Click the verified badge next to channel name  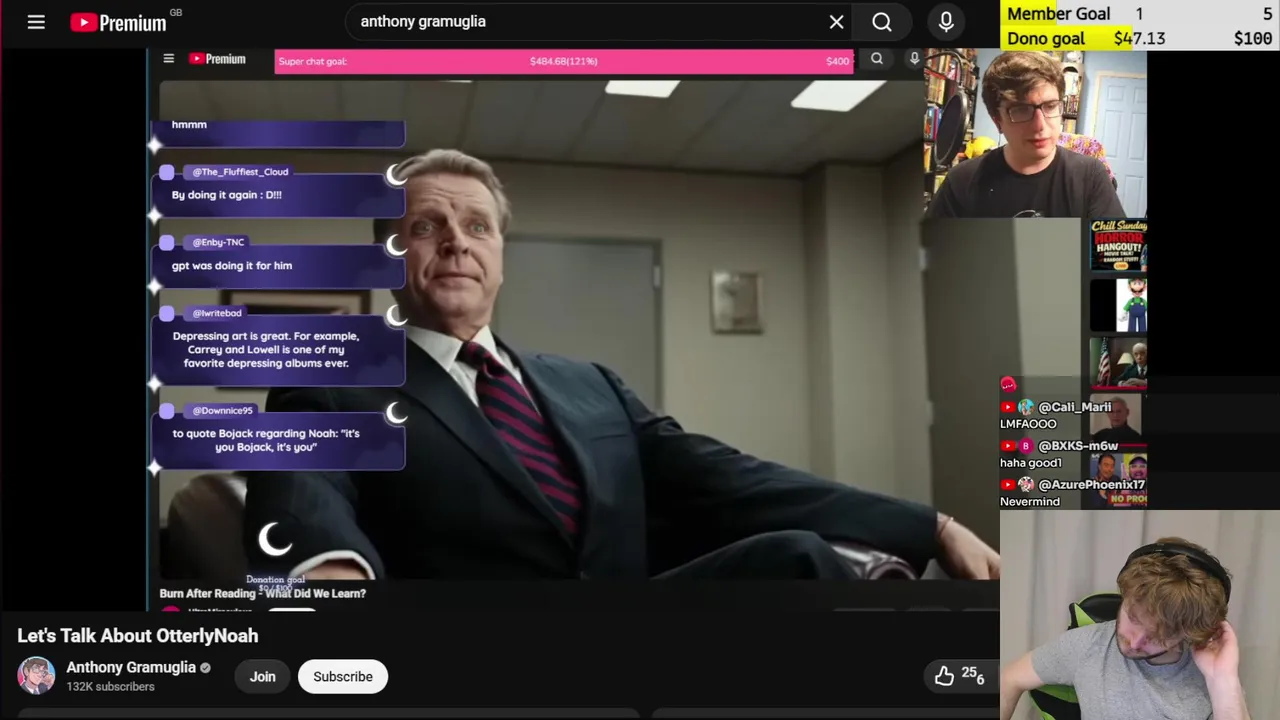[205, 668]
